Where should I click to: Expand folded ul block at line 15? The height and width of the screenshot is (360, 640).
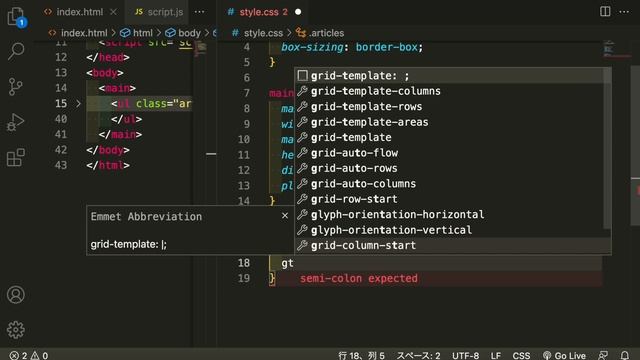tap(78, 104)
